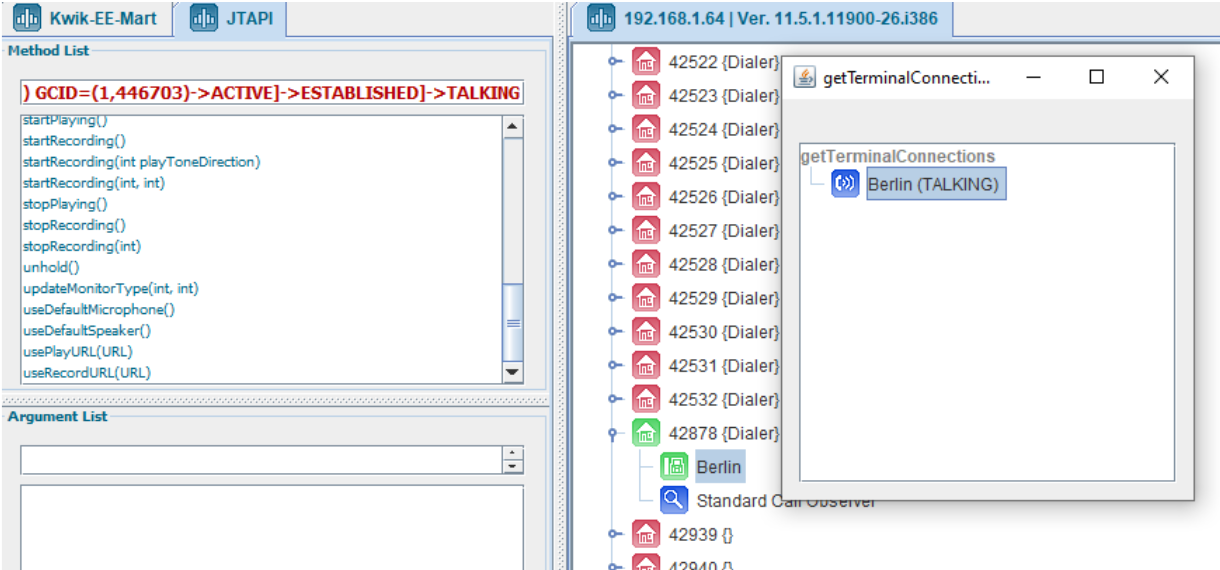Select usePlayURL(URL) method
The image size is (1220, 570).
pyautogui.click(x=77, y=351)
